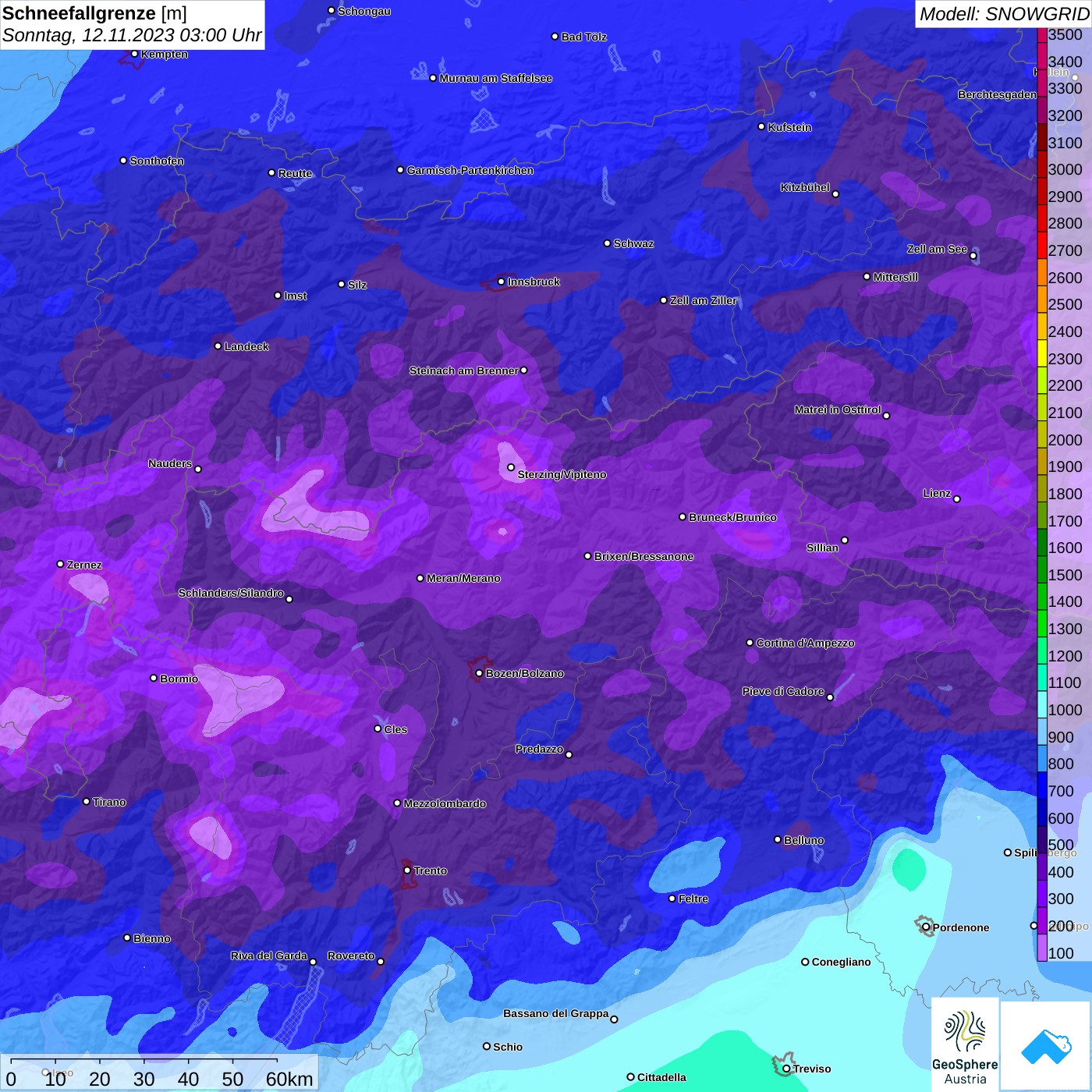This screenshot has width=1092, height=1092.
Task: Click the 'Zell am Ziller' label
Action: tap(704, 300)
